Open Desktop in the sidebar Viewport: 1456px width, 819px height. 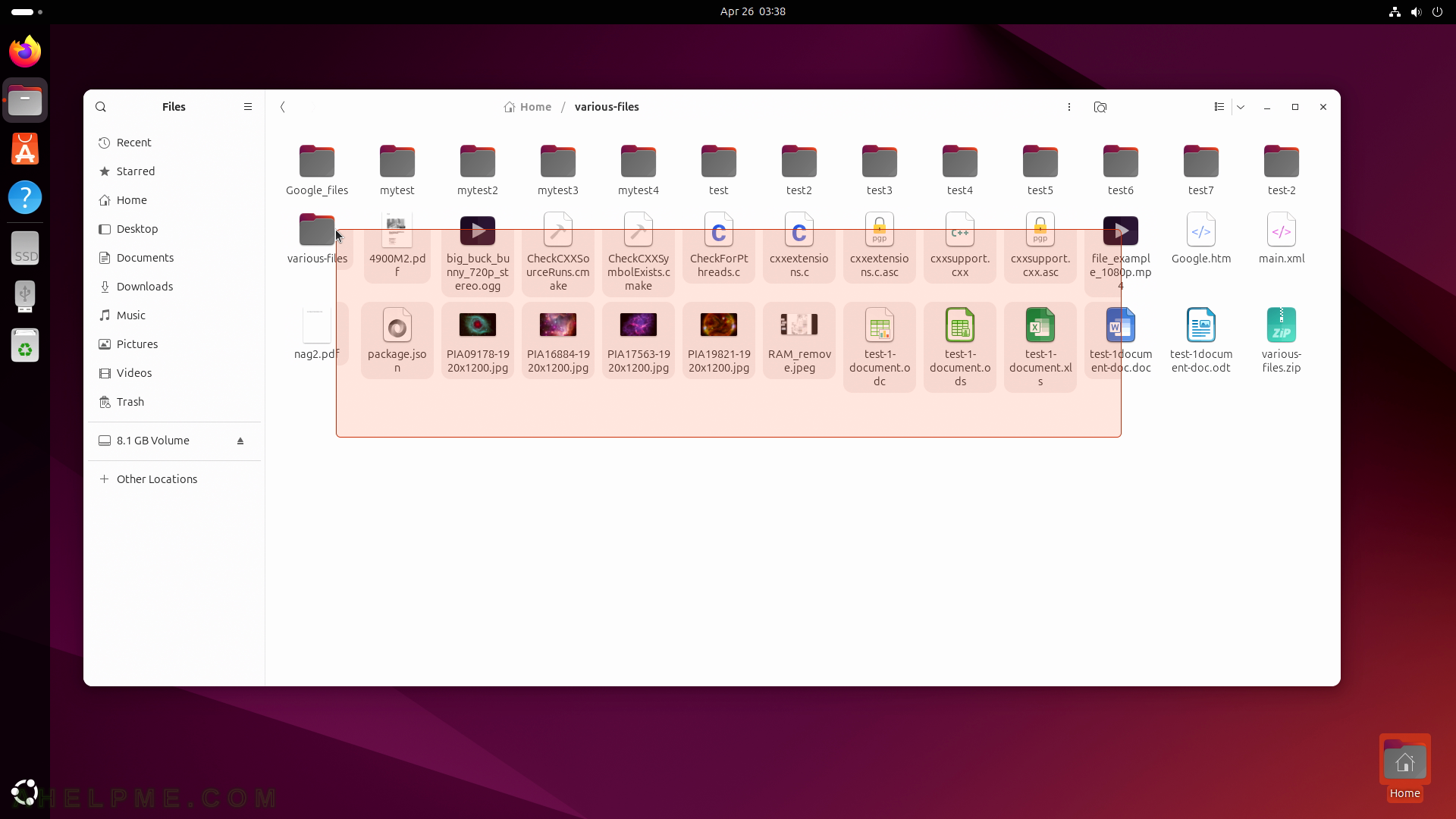[x=174, y=229]
